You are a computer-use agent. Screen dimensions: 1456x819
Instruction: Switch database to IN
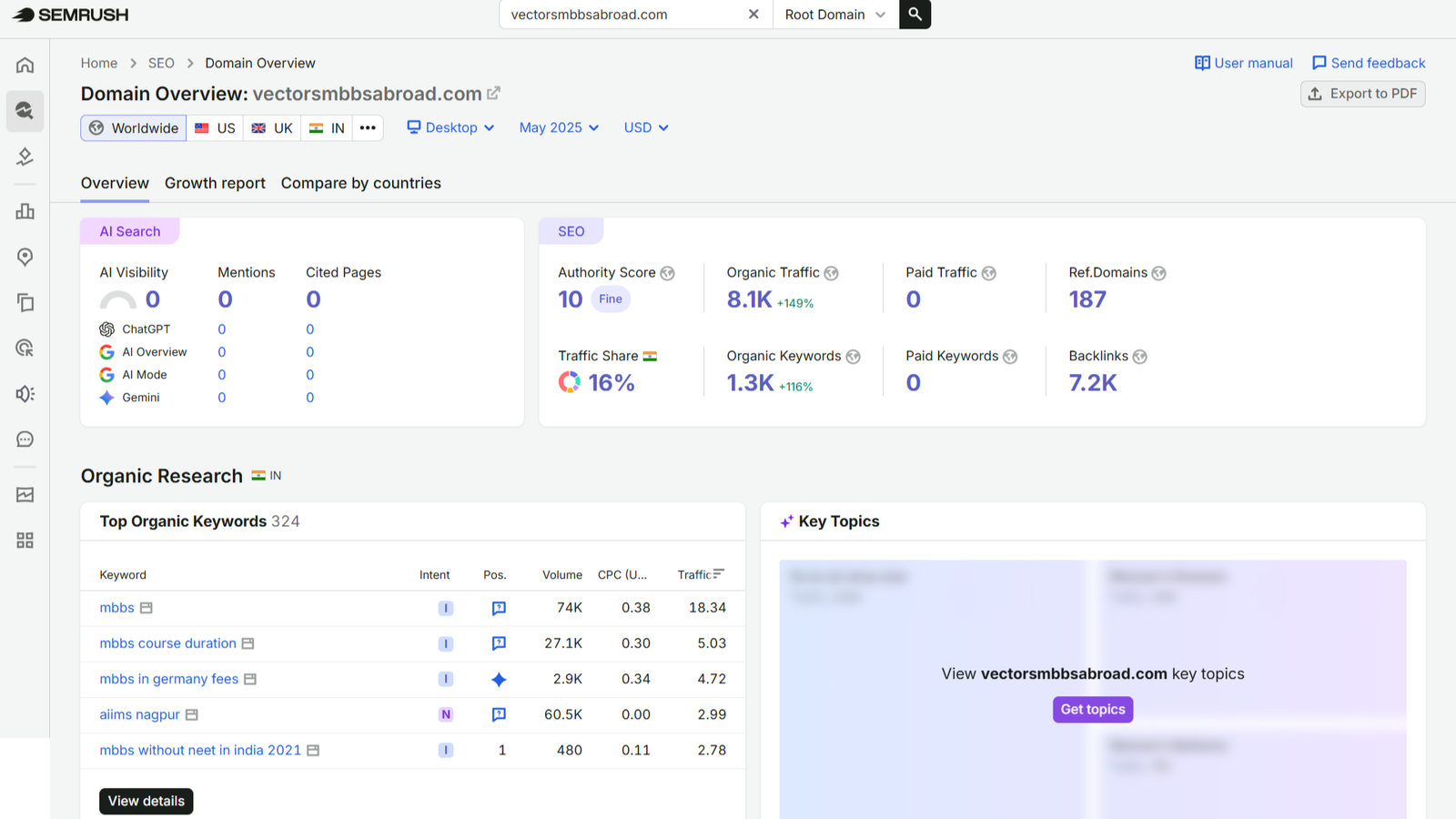327,128
